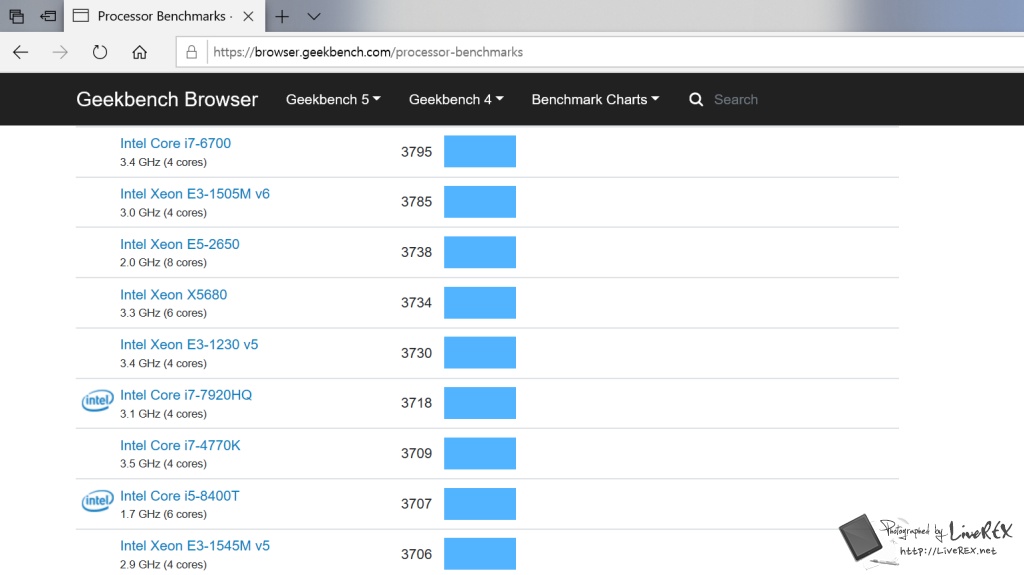Select the Processor Benchmarks tab
The height and width of the screenshot is (575, 1024).
pos(165,16)
